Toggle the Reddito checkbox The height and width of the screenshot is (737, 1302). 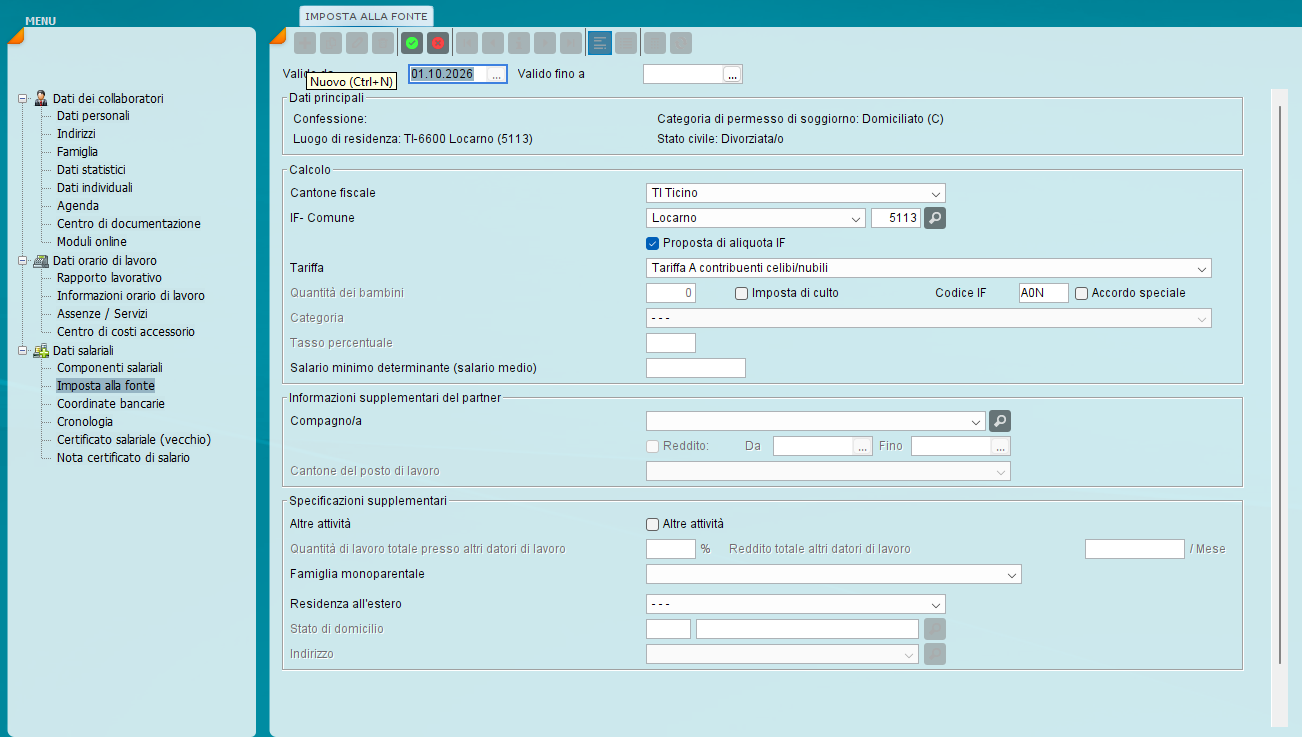[653, 446]
